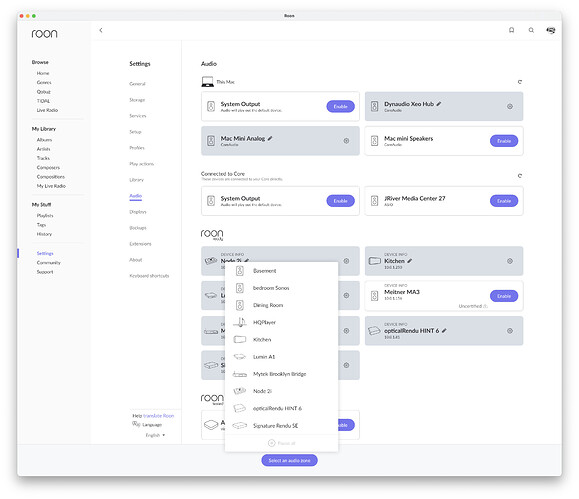
Task: Open the search magnifier icon
Action: pos(531,30)
